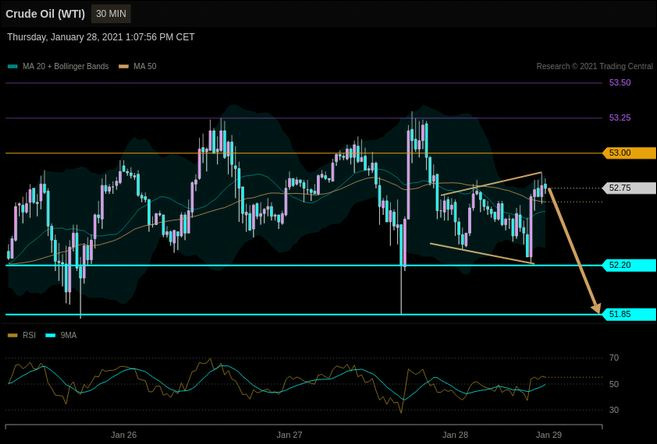Click the Jan 29 date axis label
The height and width of the screenshot is (444, 657).
(549, 435)
